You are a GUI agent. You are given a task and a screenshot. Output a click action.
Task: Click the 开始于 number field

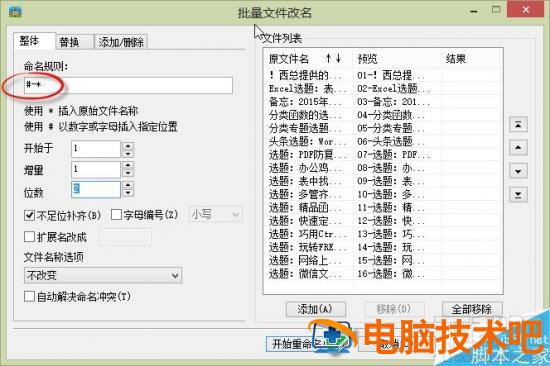(96, 149)
